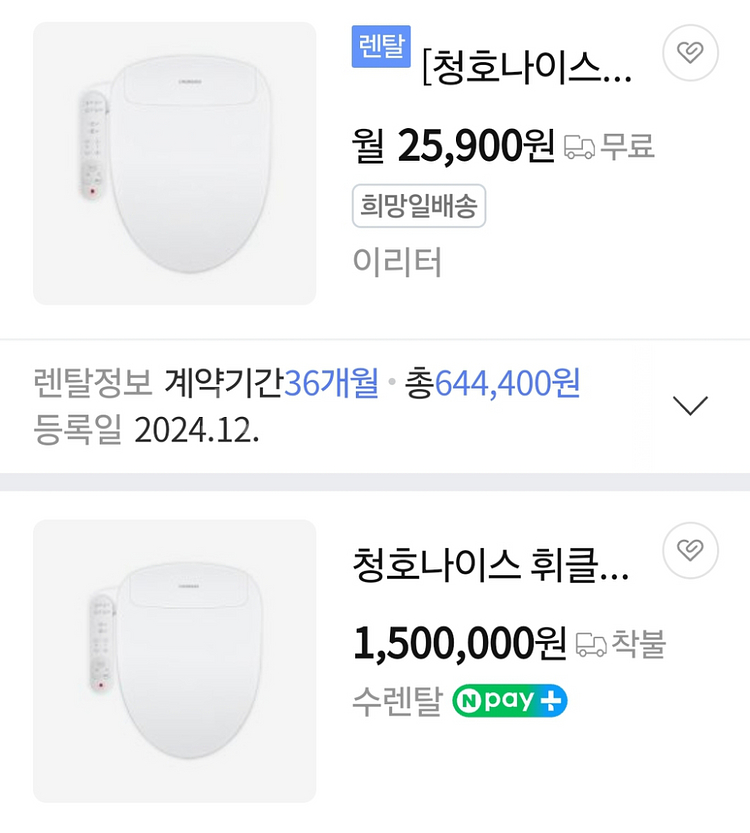Open the first bidet product thumbnail
The image size is (750, 833).
tap(175, 163)
